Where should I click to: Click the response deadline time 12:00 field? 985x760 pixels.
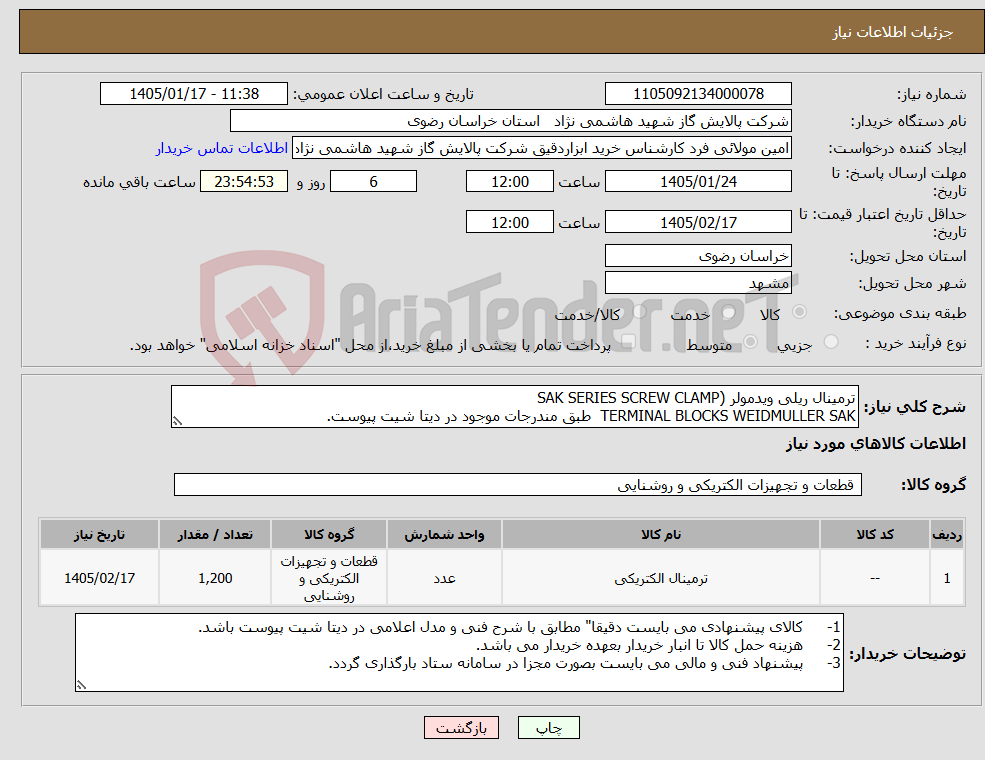point(509,182)
